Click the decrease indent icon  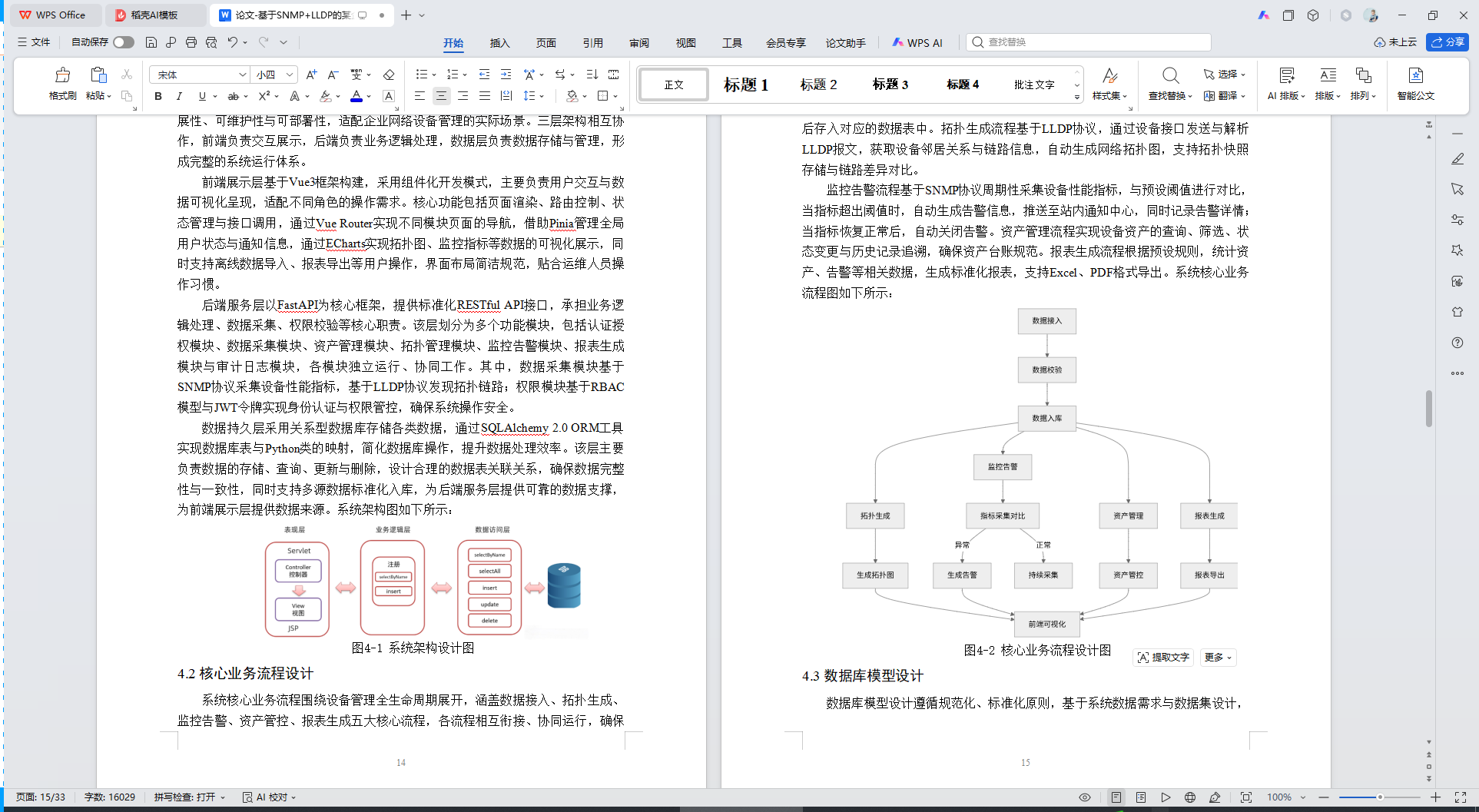484,75
